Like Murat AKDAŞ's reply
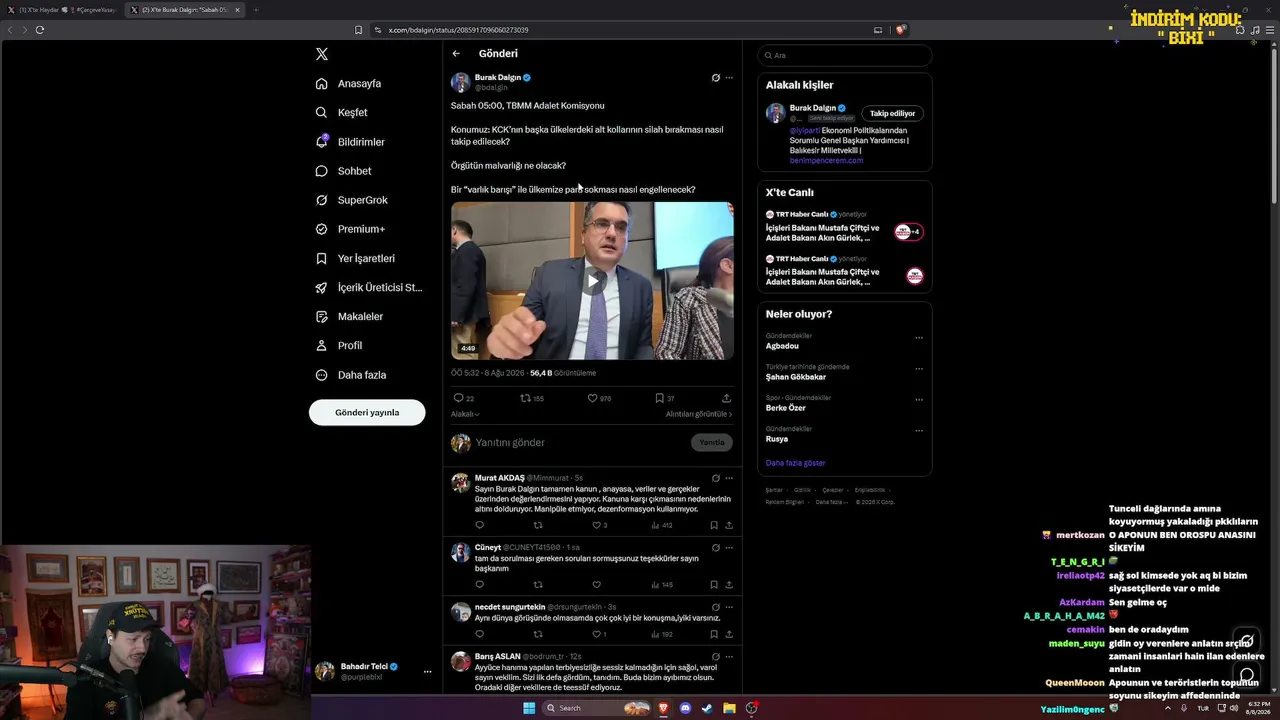The width and height of the screenshot is (1280, 720). pos(597,525)
